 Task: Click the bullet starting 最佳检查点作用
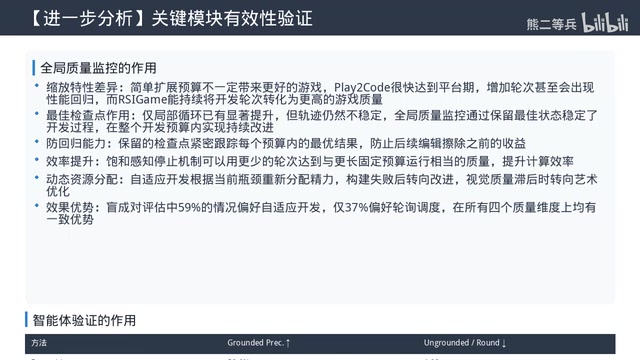(322, 121)
